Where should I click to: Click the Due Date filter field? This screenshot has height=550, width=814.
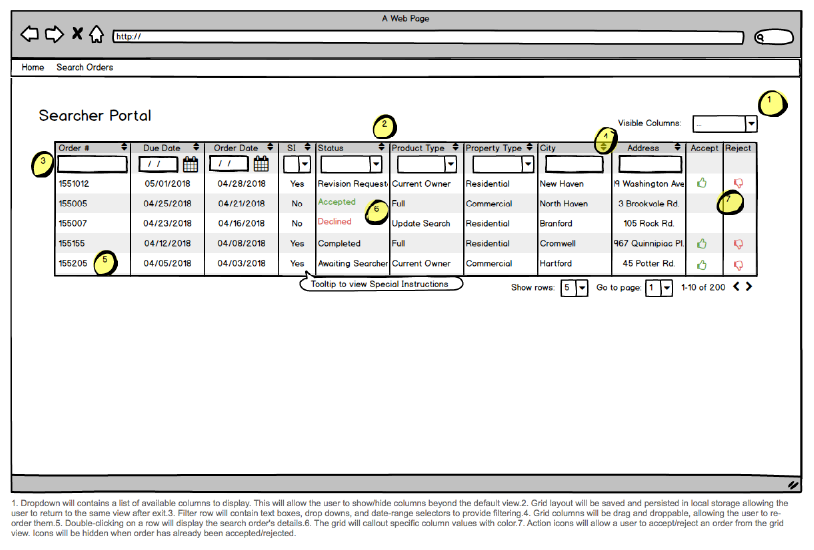[158, 165]
